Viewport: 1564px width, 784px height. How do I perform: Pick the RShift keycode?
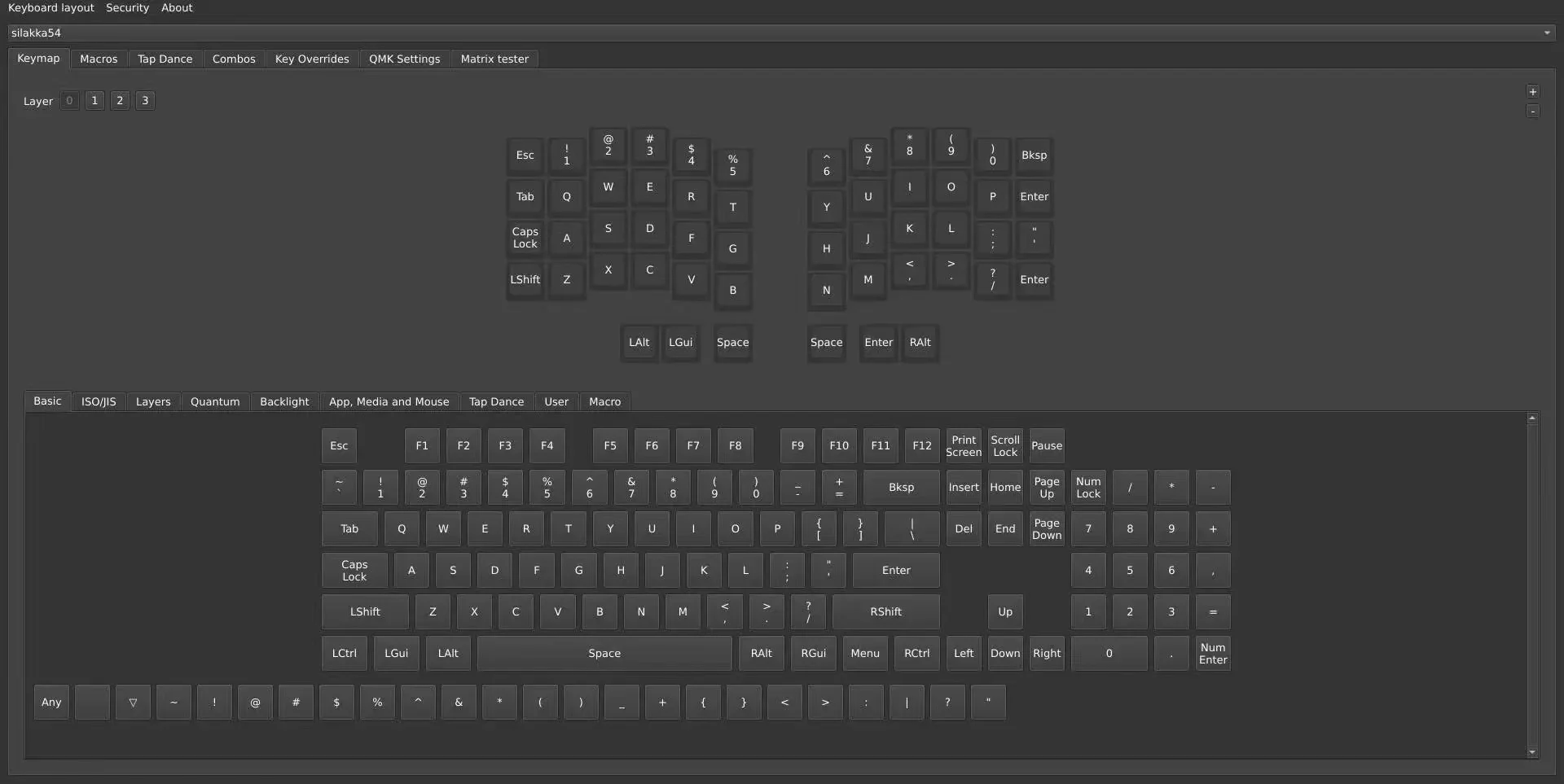point(885,611)
